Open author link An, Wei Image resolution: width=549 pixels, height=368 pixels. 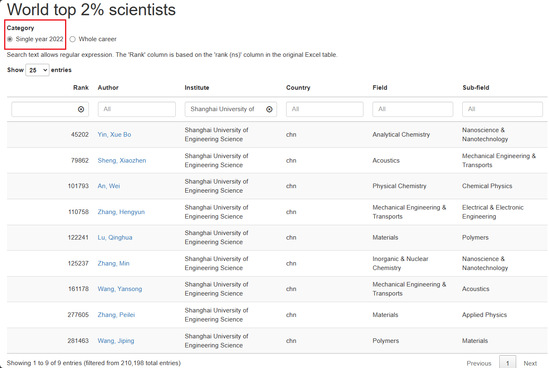(109, 186)
